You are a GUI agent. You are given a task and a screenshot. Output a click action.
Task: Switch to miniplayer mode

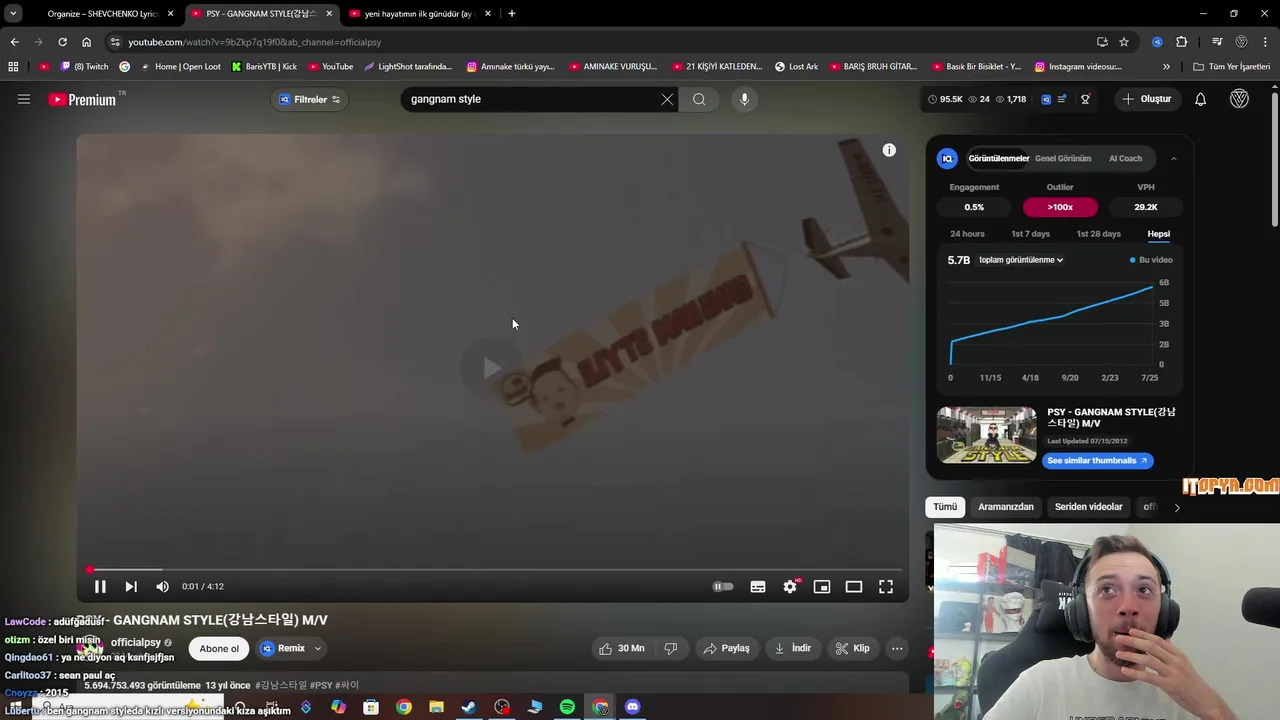(822, 587)
